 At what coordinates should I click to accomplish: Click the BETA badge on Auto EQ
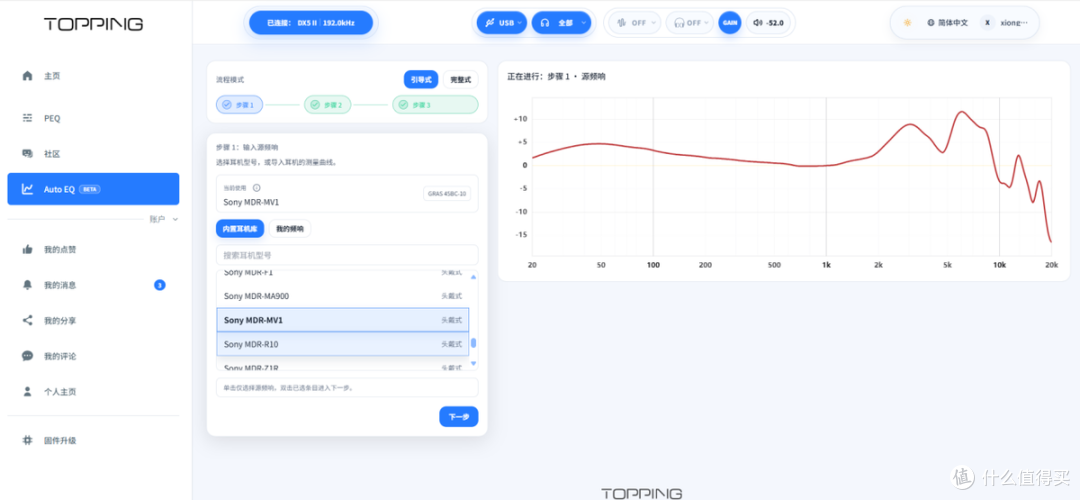(x=90, y=189)
